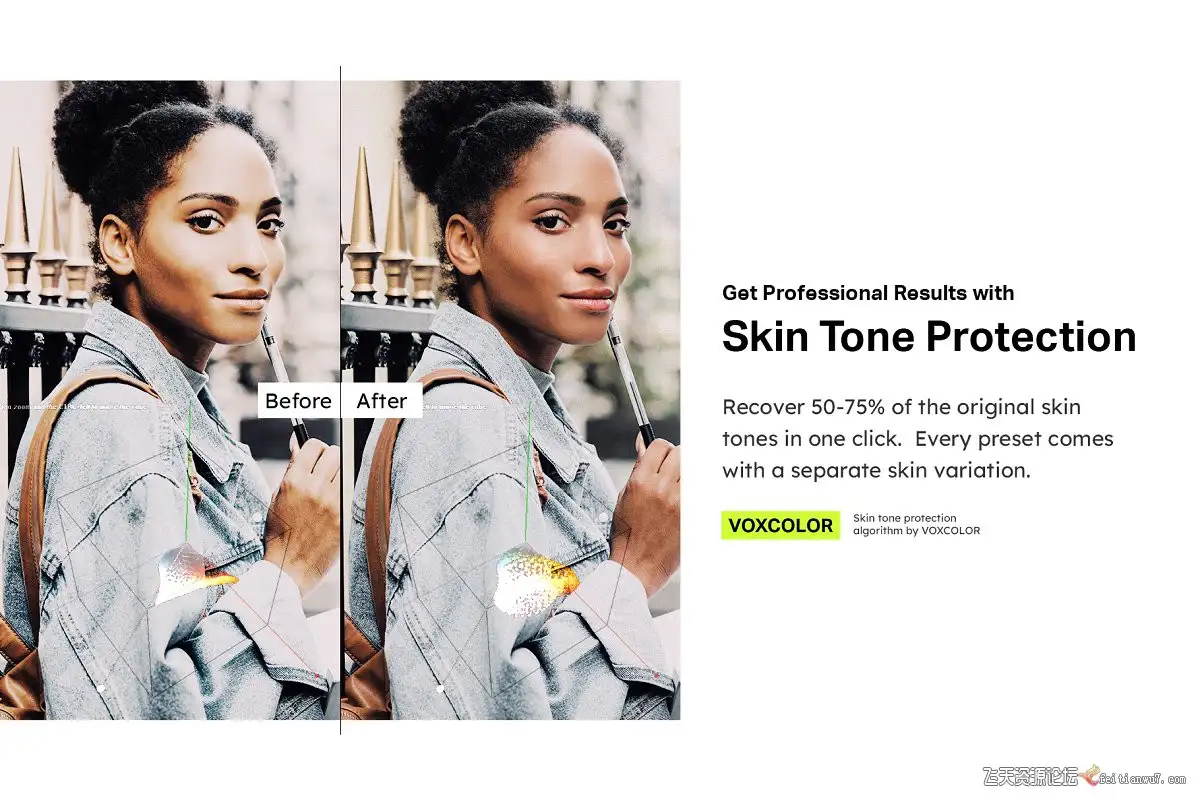This screenshot has width=1200, height=800.
Task: Click the "Skin Tone Protection" heading
Action: 929,337
